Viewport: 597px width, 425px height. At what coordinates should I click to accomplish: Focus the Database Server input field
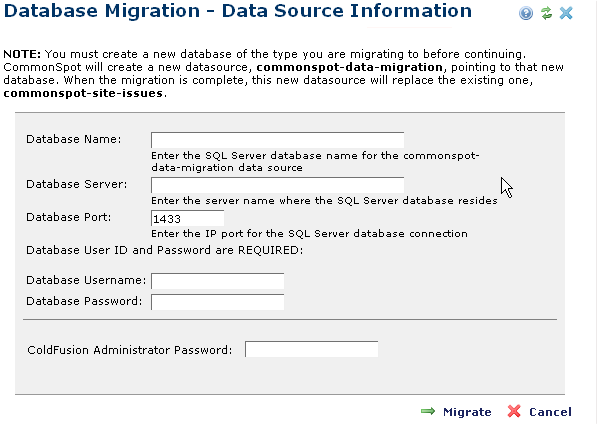[x=278, y=185]
